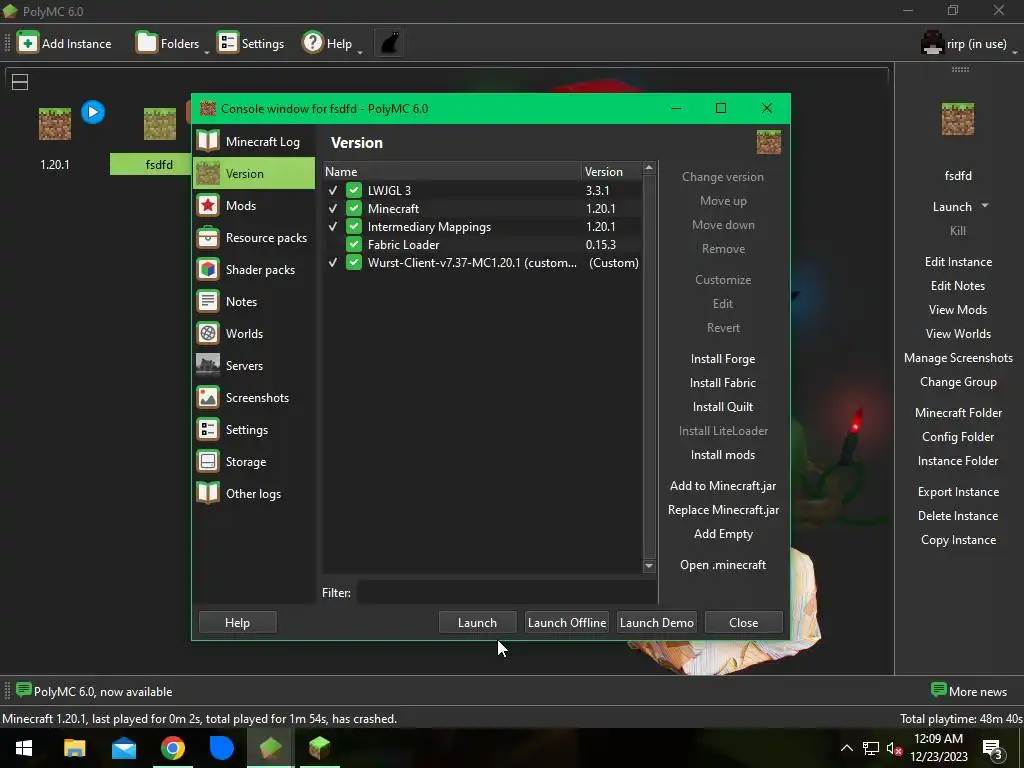Click the Other logs book icon
Screen dimensions: 1024x768
208,494
